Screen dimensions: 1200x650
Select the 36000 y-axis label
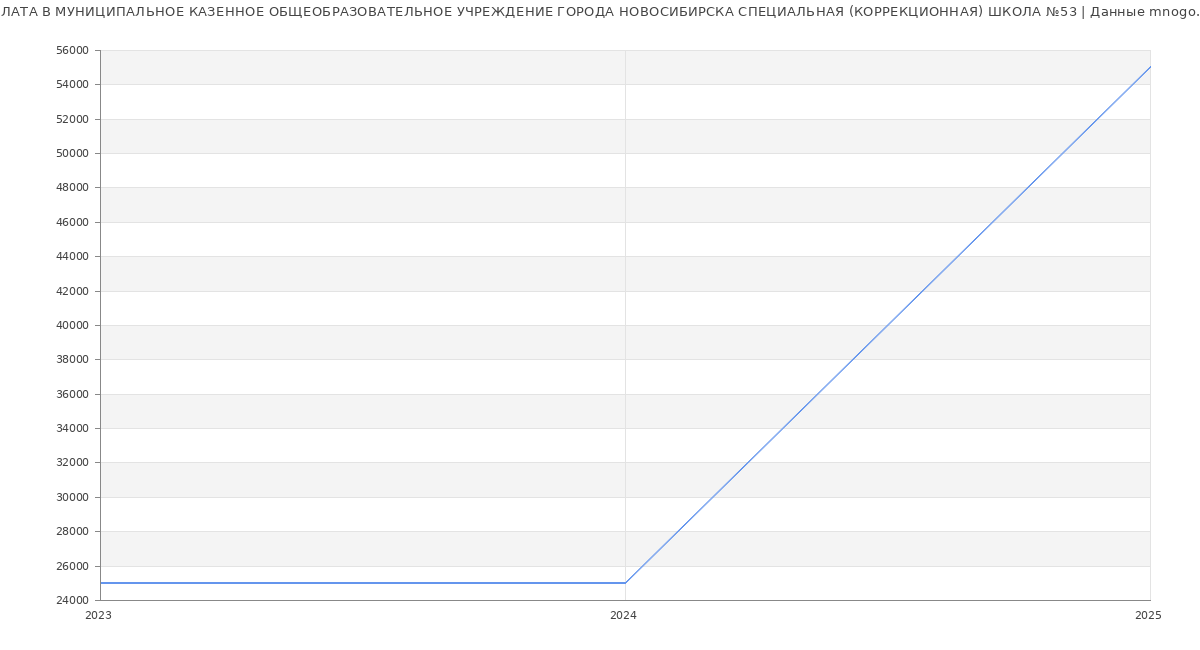(x=74, y=394)
